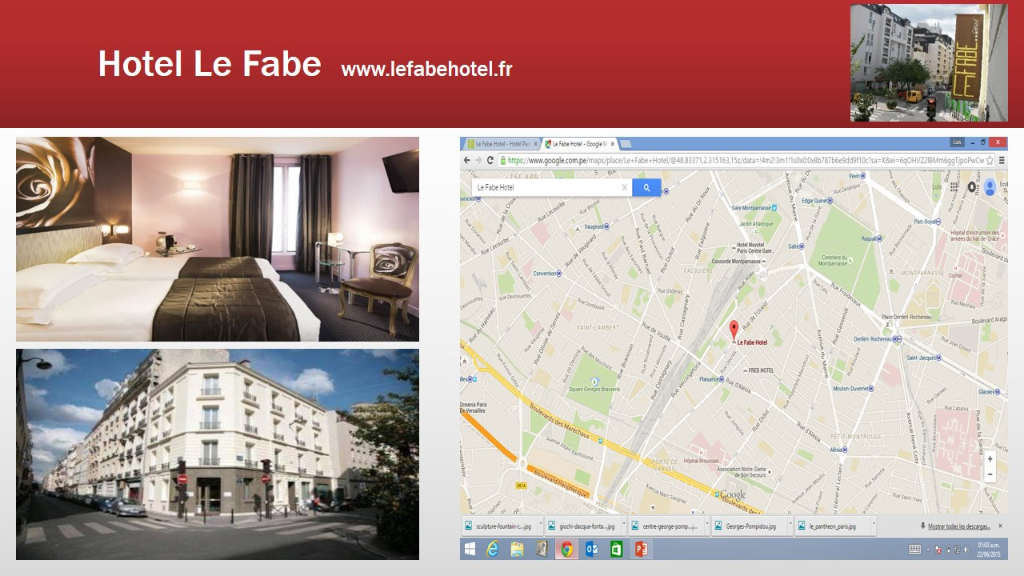Click the hotel bedroom photo
1024x576 pixels.
tap(217, 239)
